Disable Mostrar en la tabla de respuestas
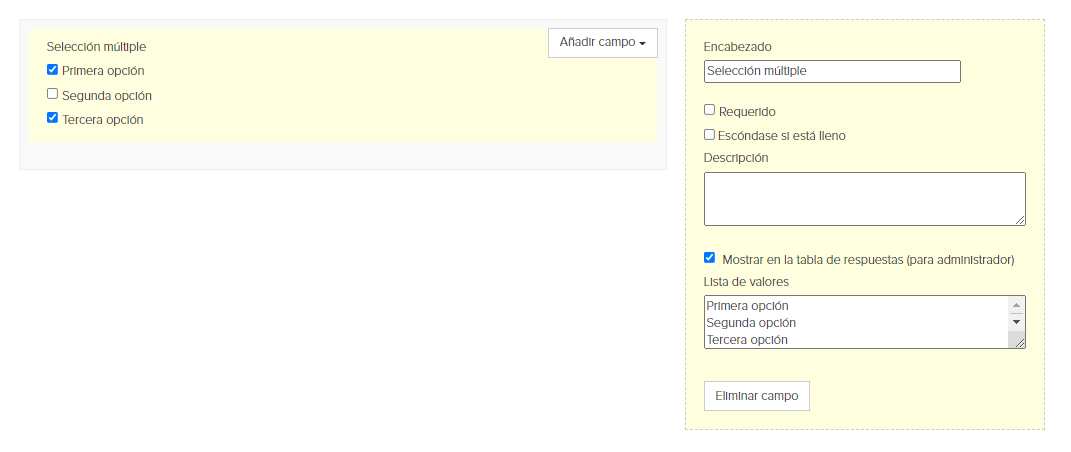This screenshot has width=1071, height=452. click(x=710, y=258)
